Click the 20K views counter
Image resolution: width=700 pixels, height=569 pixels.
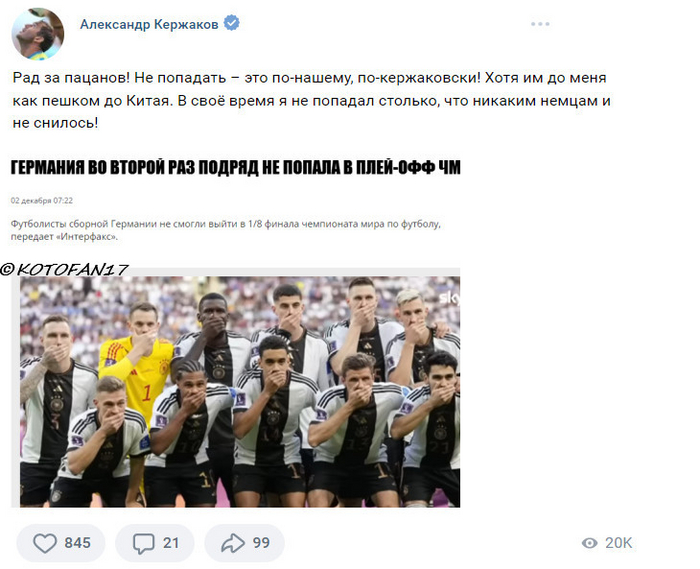pos(618,543)
